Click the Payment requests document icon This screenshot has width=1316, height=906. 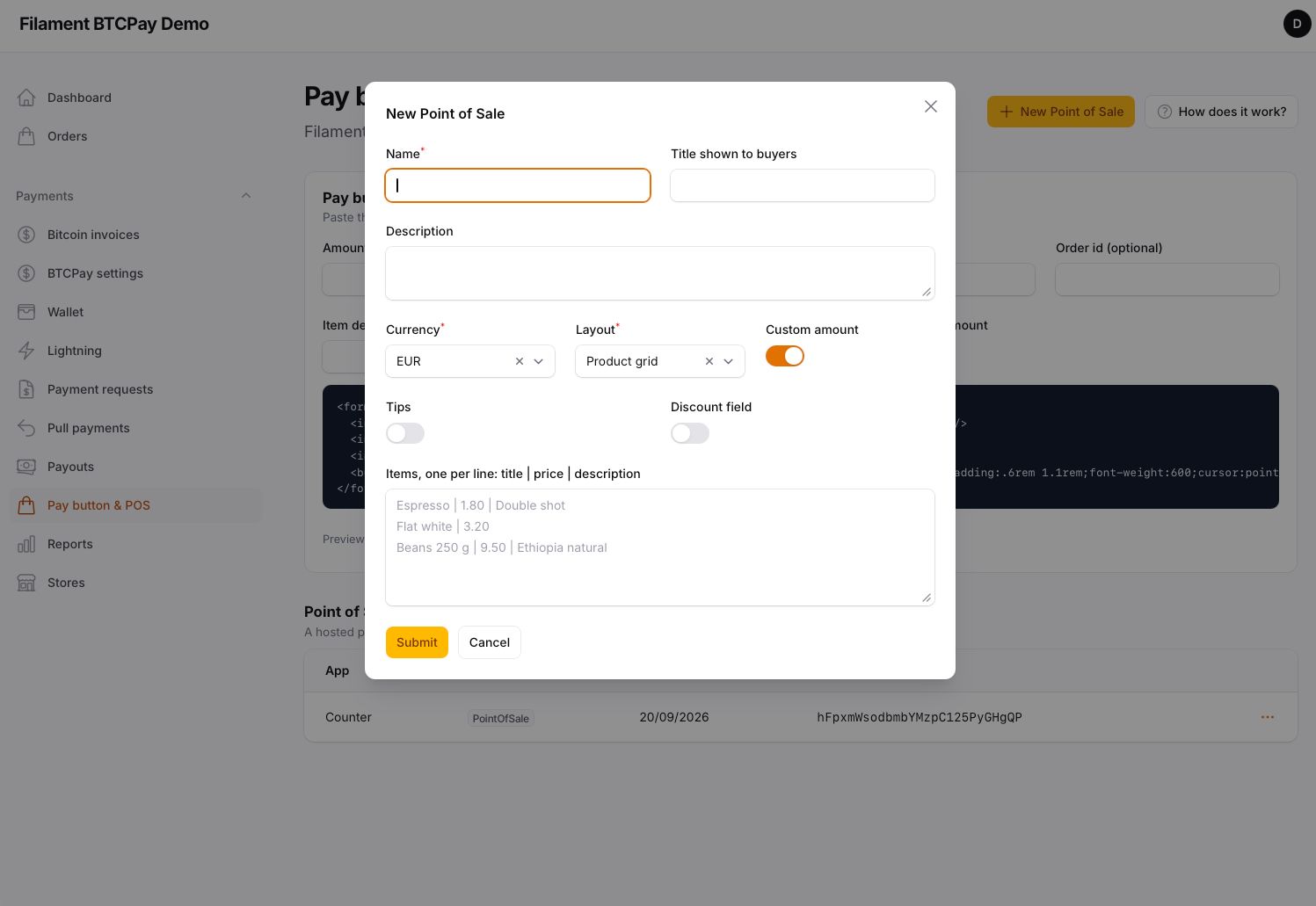(x=26, y=389)
